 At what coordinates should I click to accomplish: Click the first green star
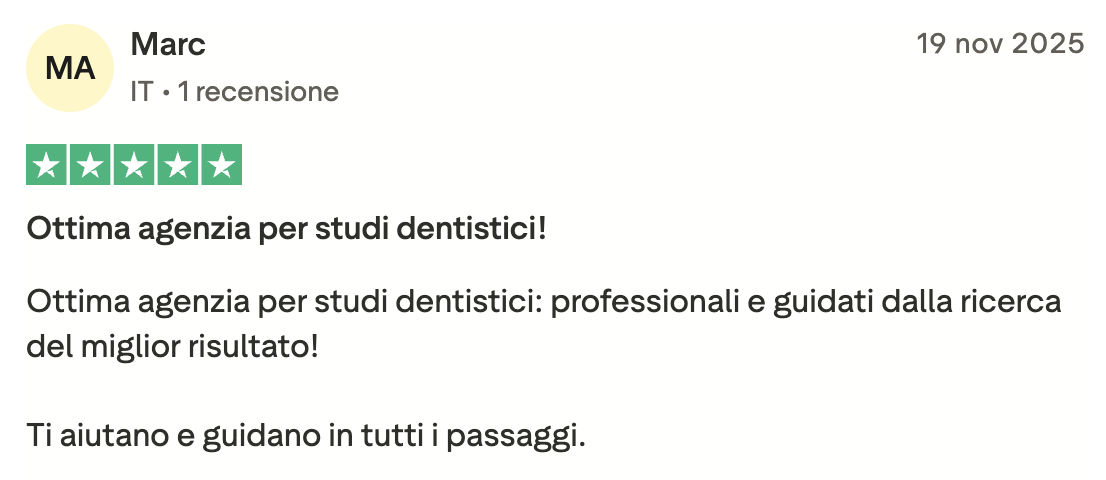(45, 166)
